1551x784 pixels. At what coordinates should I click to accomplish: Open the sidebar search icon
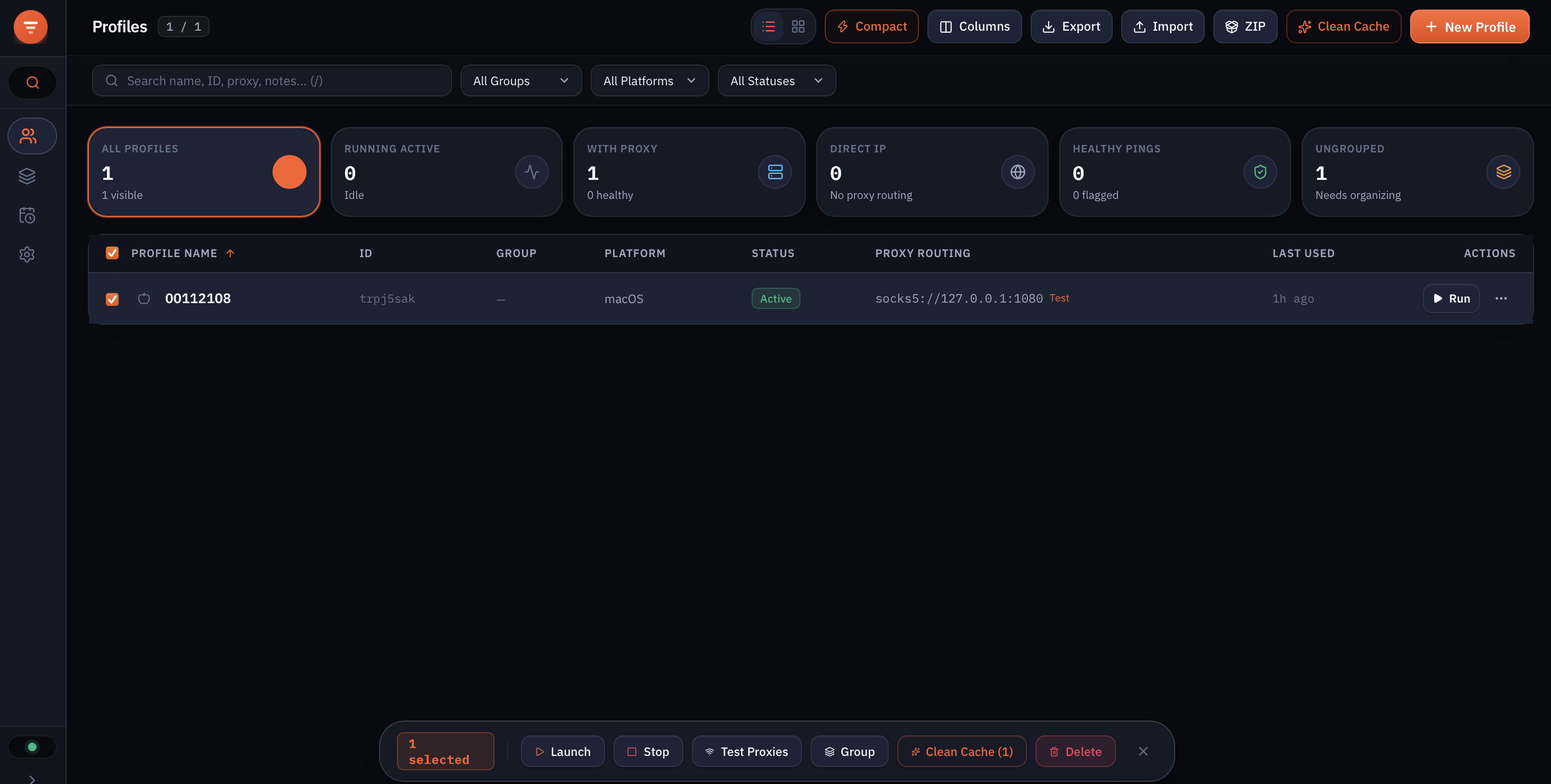point(32,83)
